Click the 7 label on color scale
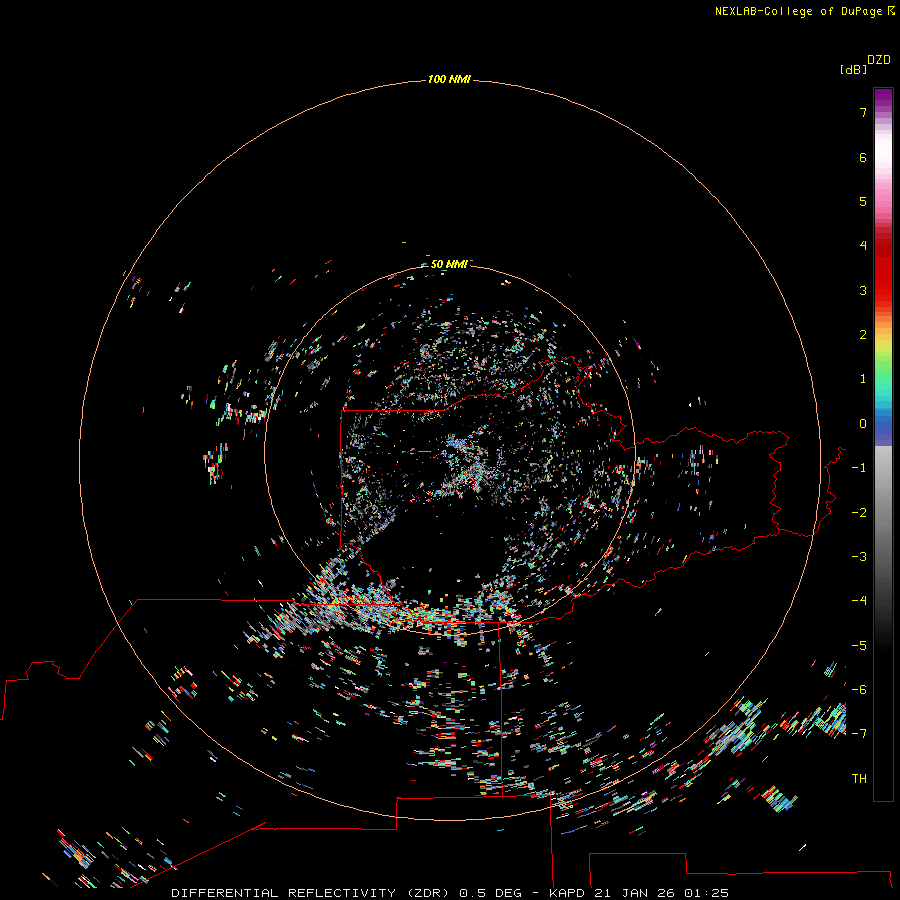This screenshot has height=900, width=900. tap(863, 112)
